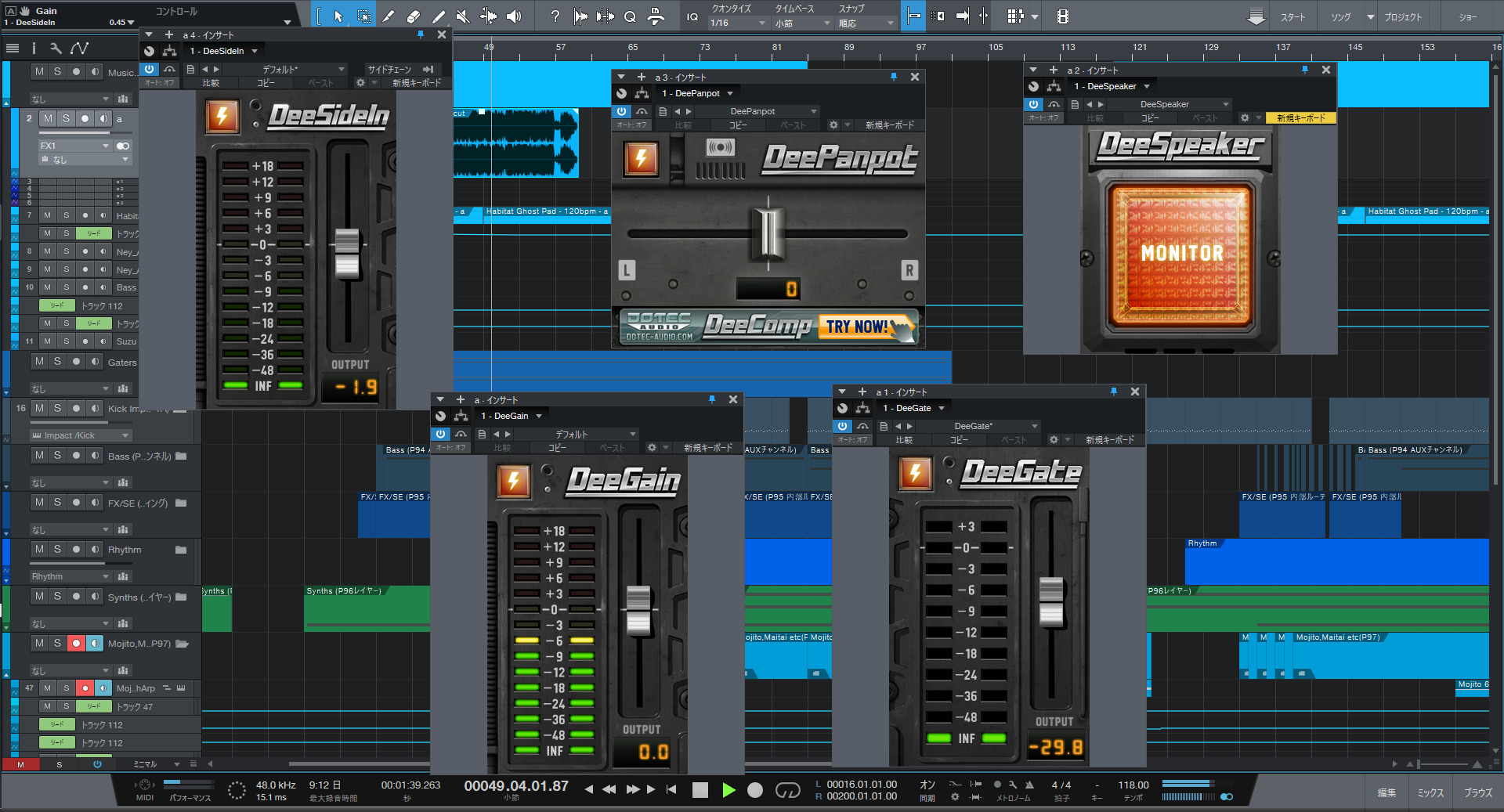Click the orange MONITOR button in DeeSpeaker
Screen dimensions: 1504x812
[x=1180, y=254]
